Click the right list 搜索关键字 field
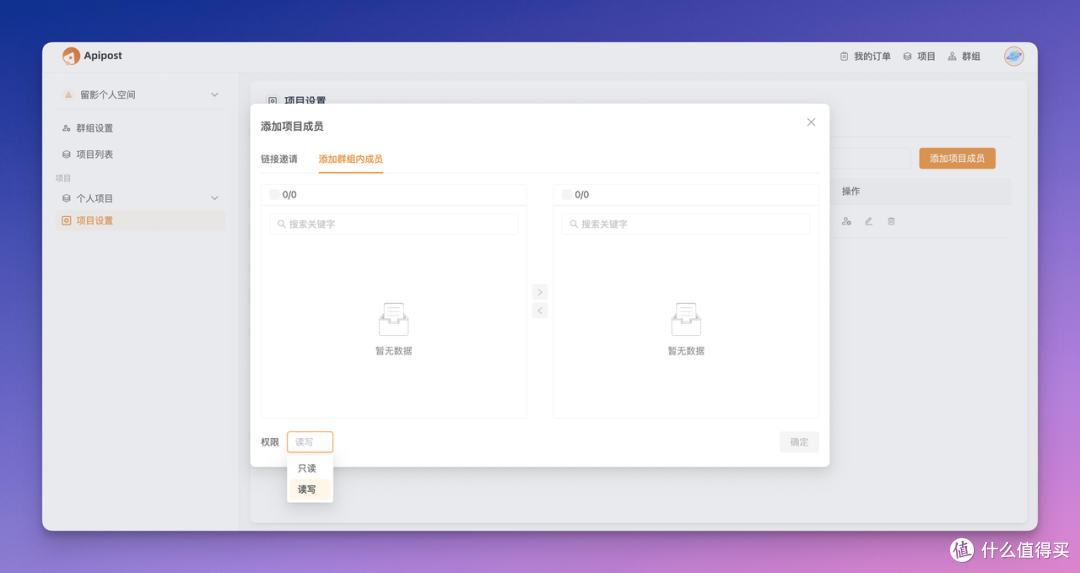 click(686, 224)
